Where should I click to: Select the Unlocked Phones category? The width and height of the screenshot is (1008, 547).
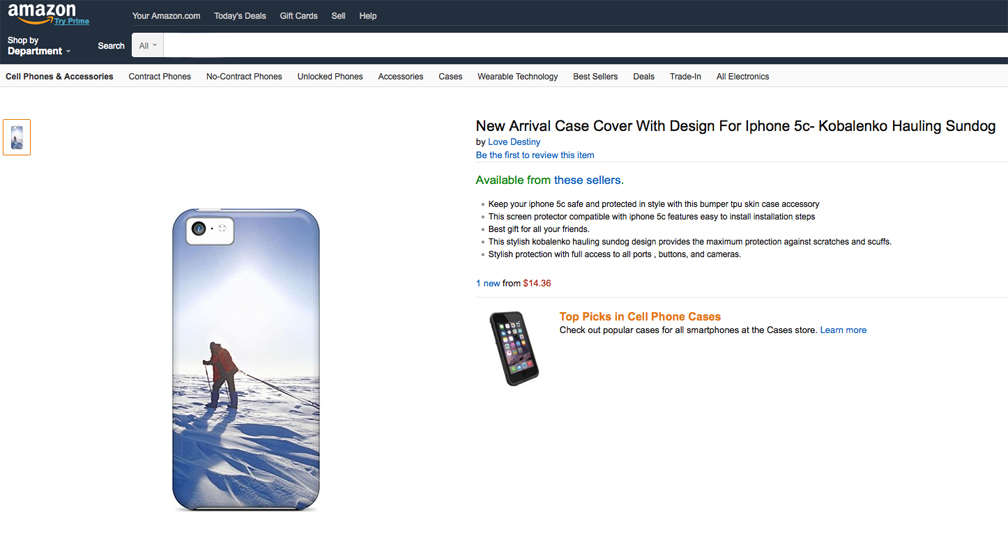330,77
